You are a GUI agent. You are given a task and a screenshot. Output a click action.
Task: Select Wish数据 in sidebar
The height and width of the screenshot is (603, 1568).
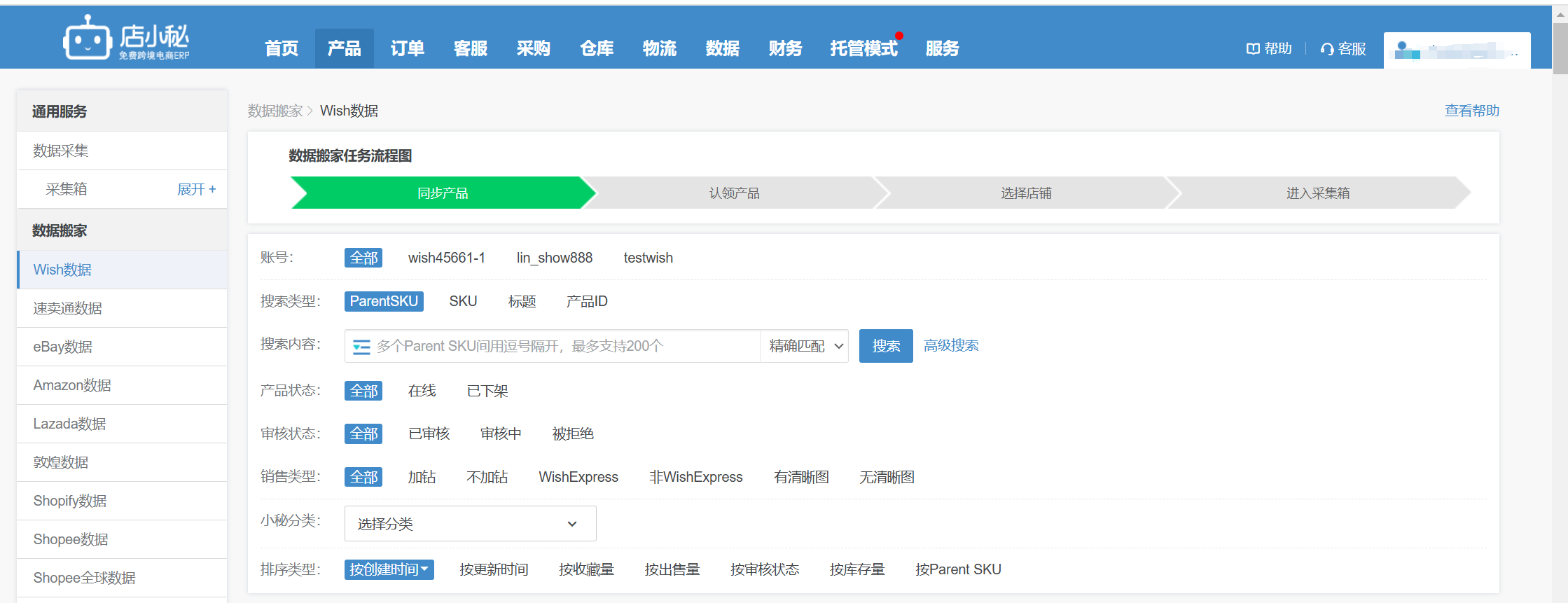point(122,270)
